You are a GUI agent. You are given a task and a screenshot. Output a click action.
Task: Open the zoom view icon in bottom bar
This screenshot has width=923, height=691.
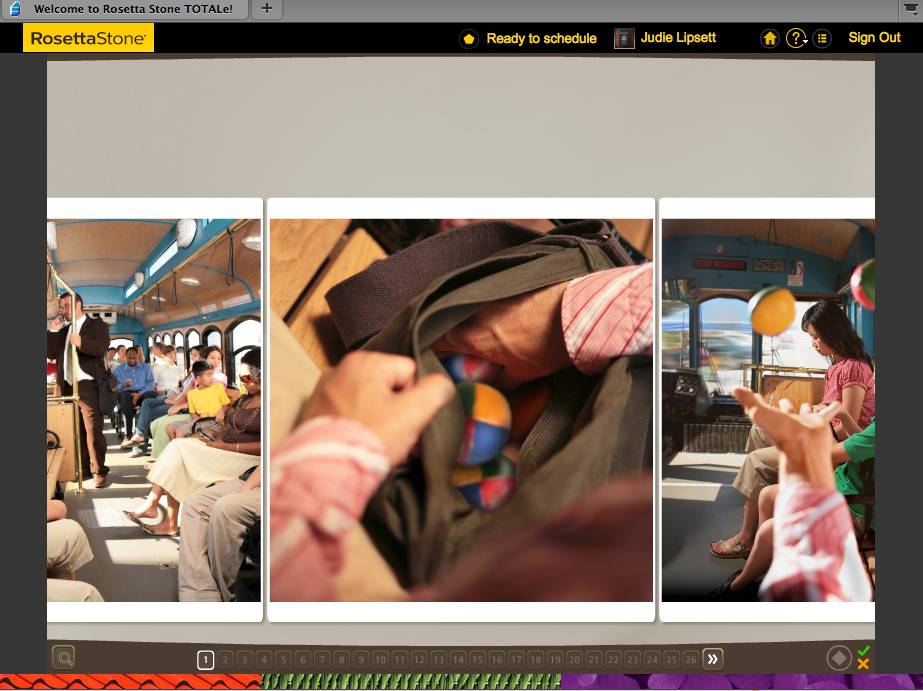(x=64, y=656)
